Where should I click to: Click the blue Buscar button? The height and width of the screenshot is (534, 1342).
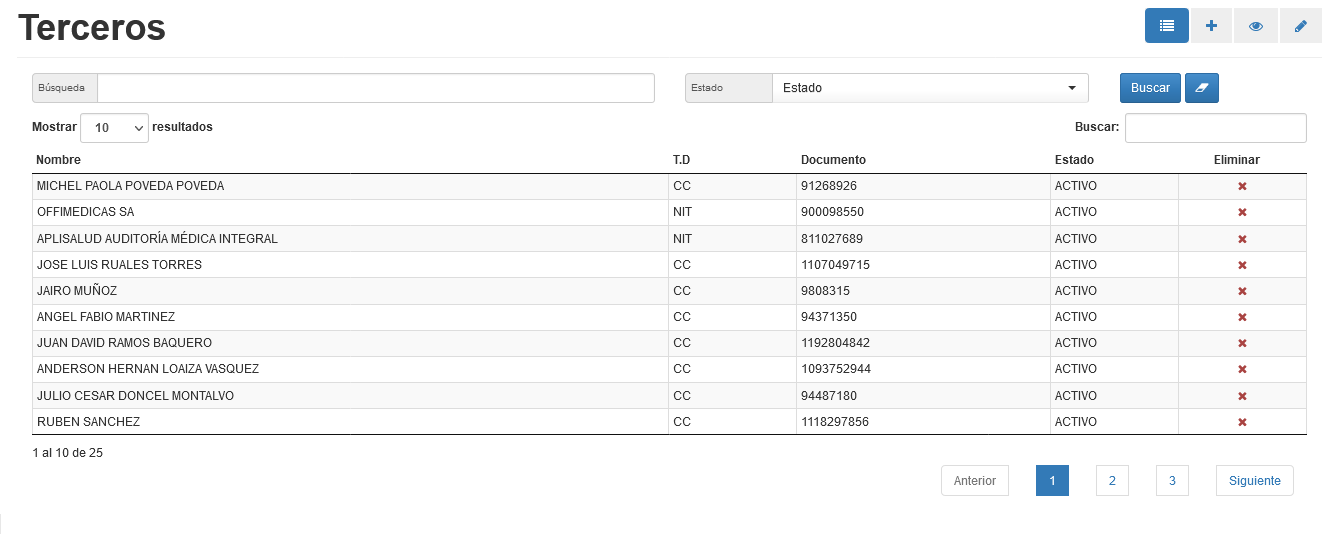(x=1150, y=88)
